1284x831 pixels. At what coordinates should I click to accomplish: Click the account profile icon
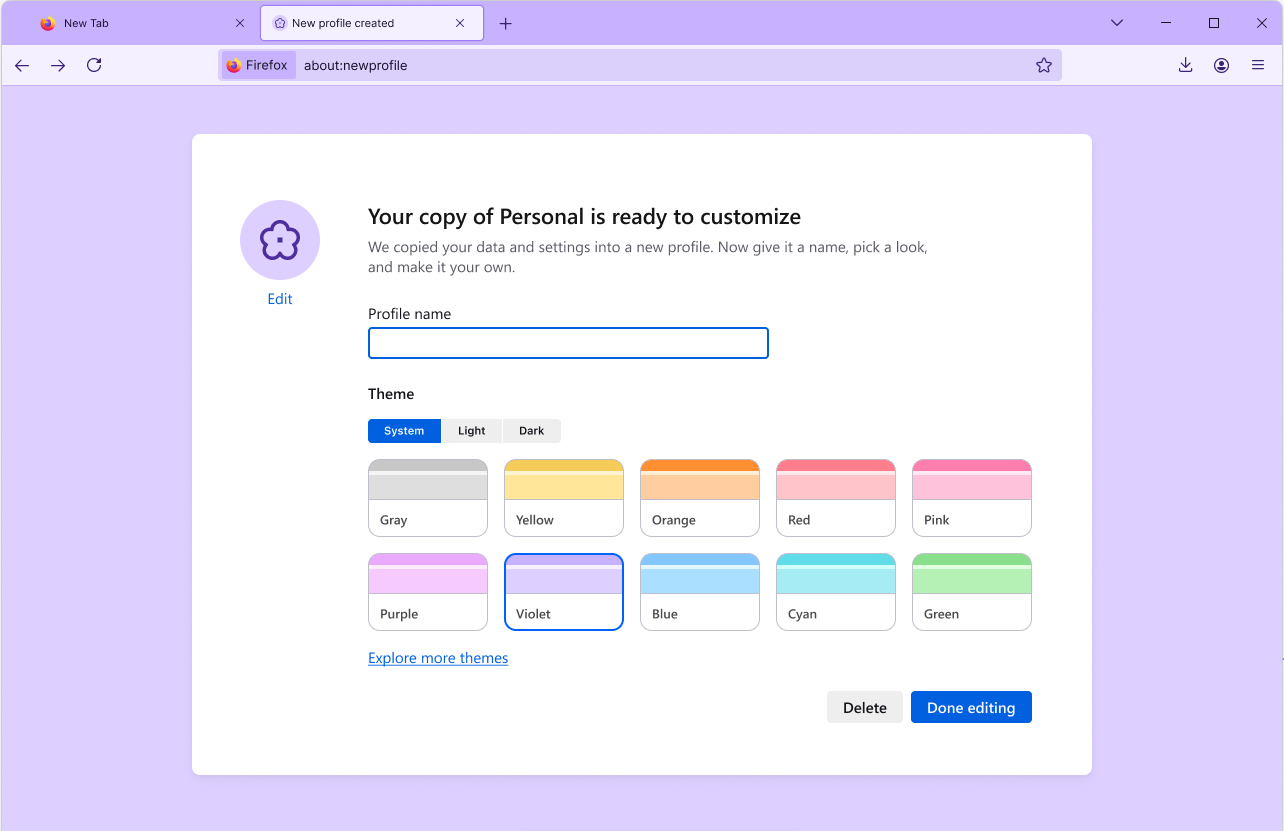(1221, 65)
